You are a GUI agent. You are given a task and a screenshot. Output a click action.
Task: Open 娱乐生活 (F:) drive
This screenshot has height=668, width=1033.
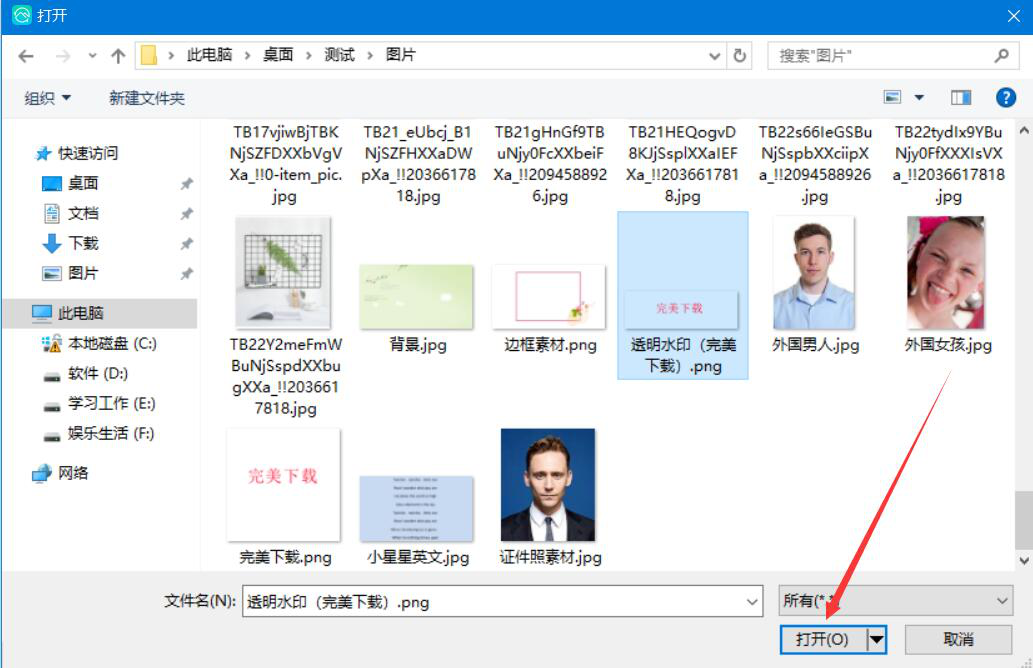click(x=111, y=433)
